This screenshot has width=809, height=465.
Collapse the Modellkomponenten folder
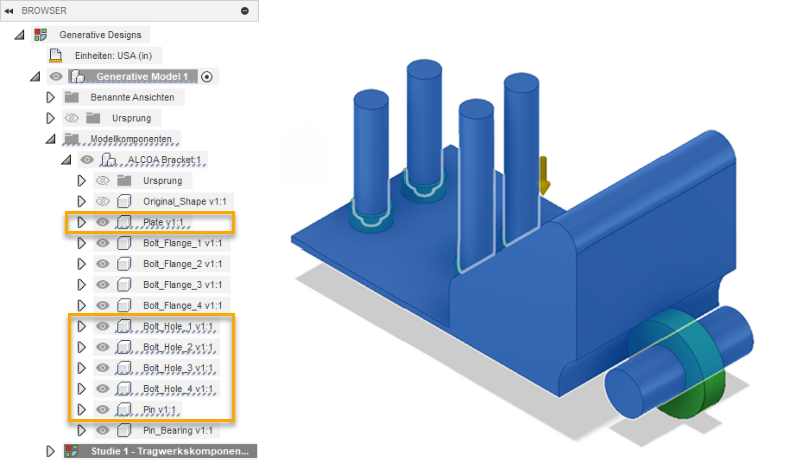(x=51, y=139)
